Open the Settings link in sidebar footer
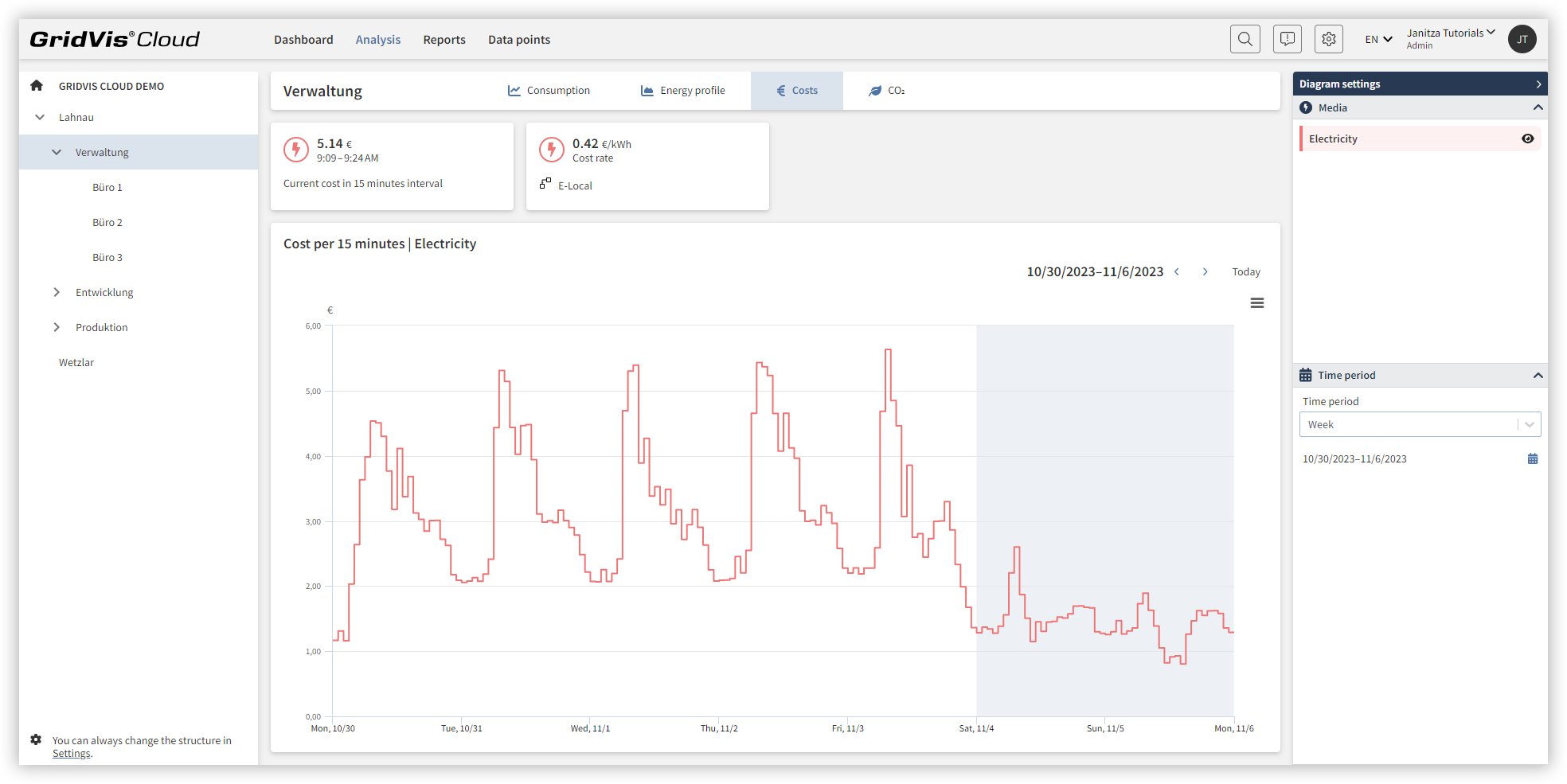 [72, 753]
